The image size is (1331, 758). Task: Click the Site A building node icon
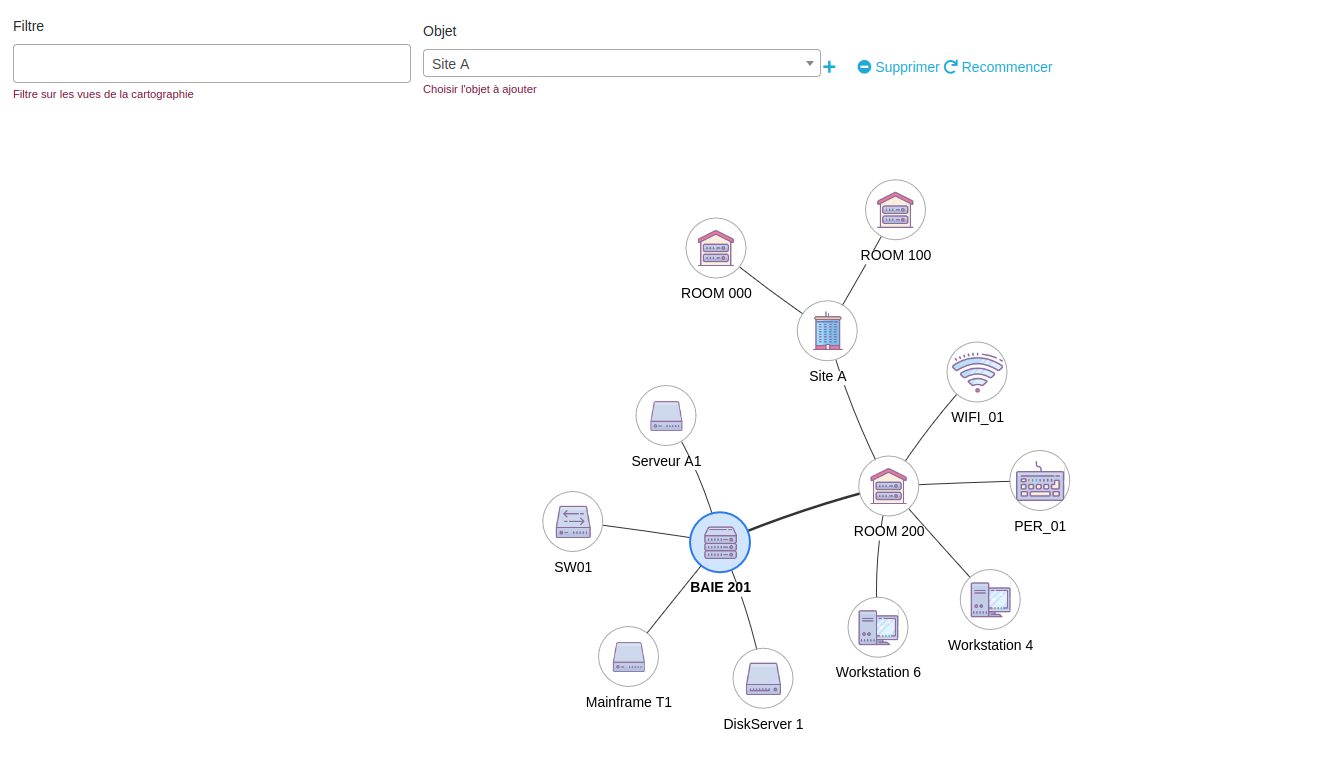[827, 331]
